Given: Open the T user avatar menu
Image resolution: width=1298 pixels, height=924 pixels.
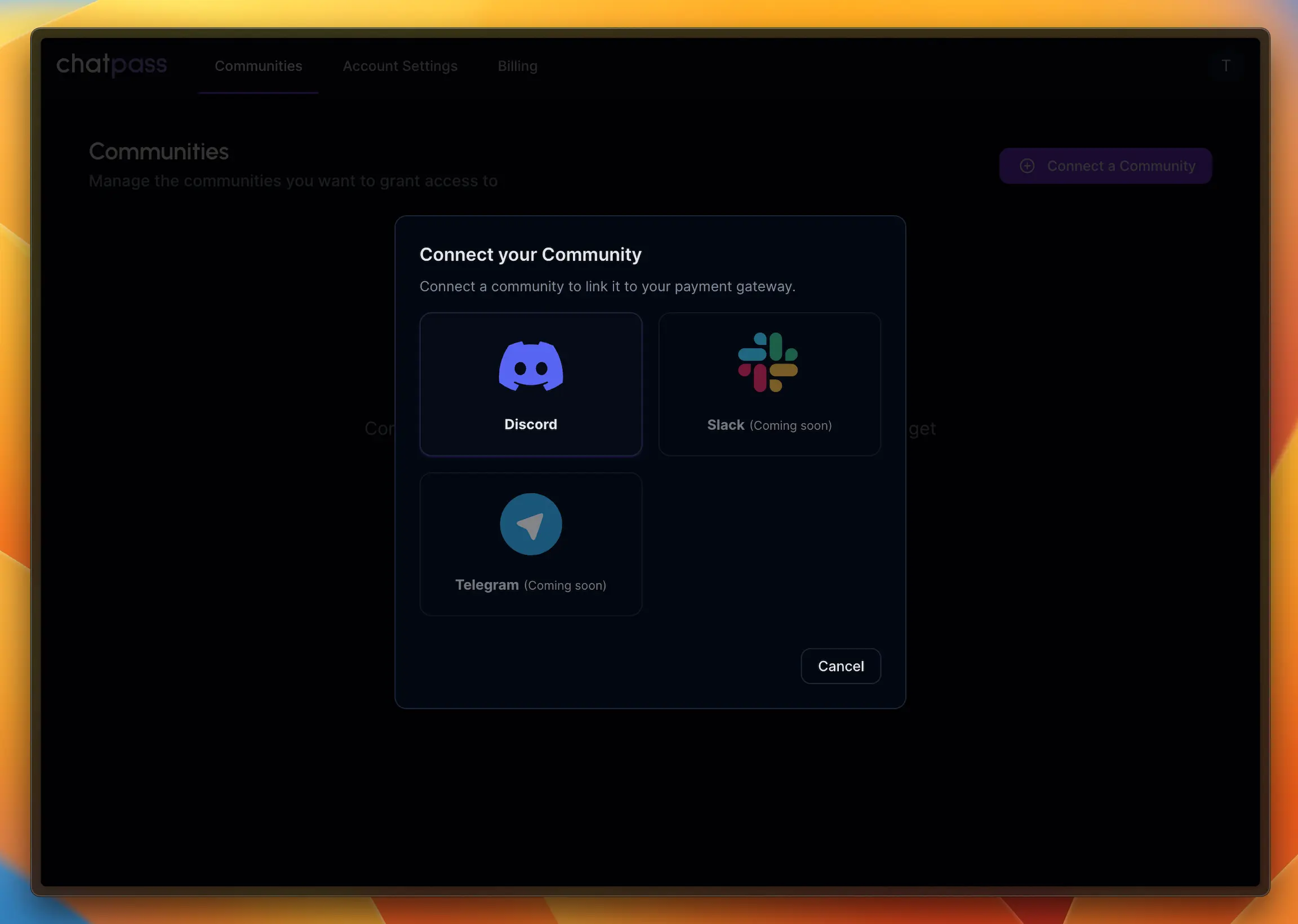Looking at the screenshot, I should pos(1226,66).
